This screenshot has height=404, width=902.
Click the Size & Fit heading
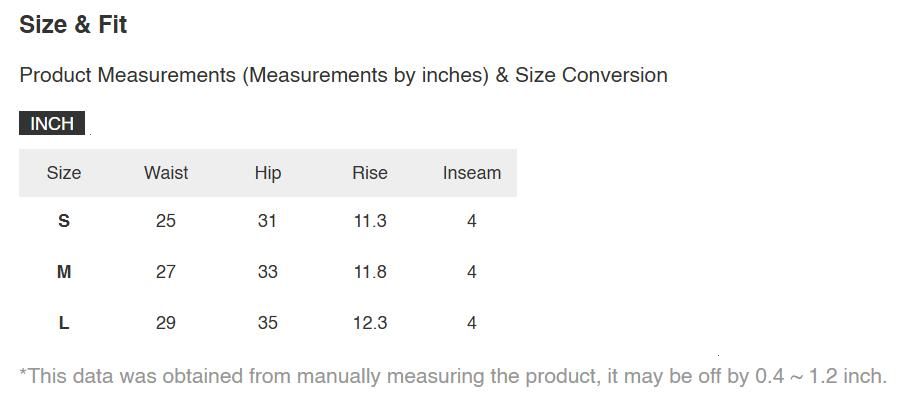(73, 25)
